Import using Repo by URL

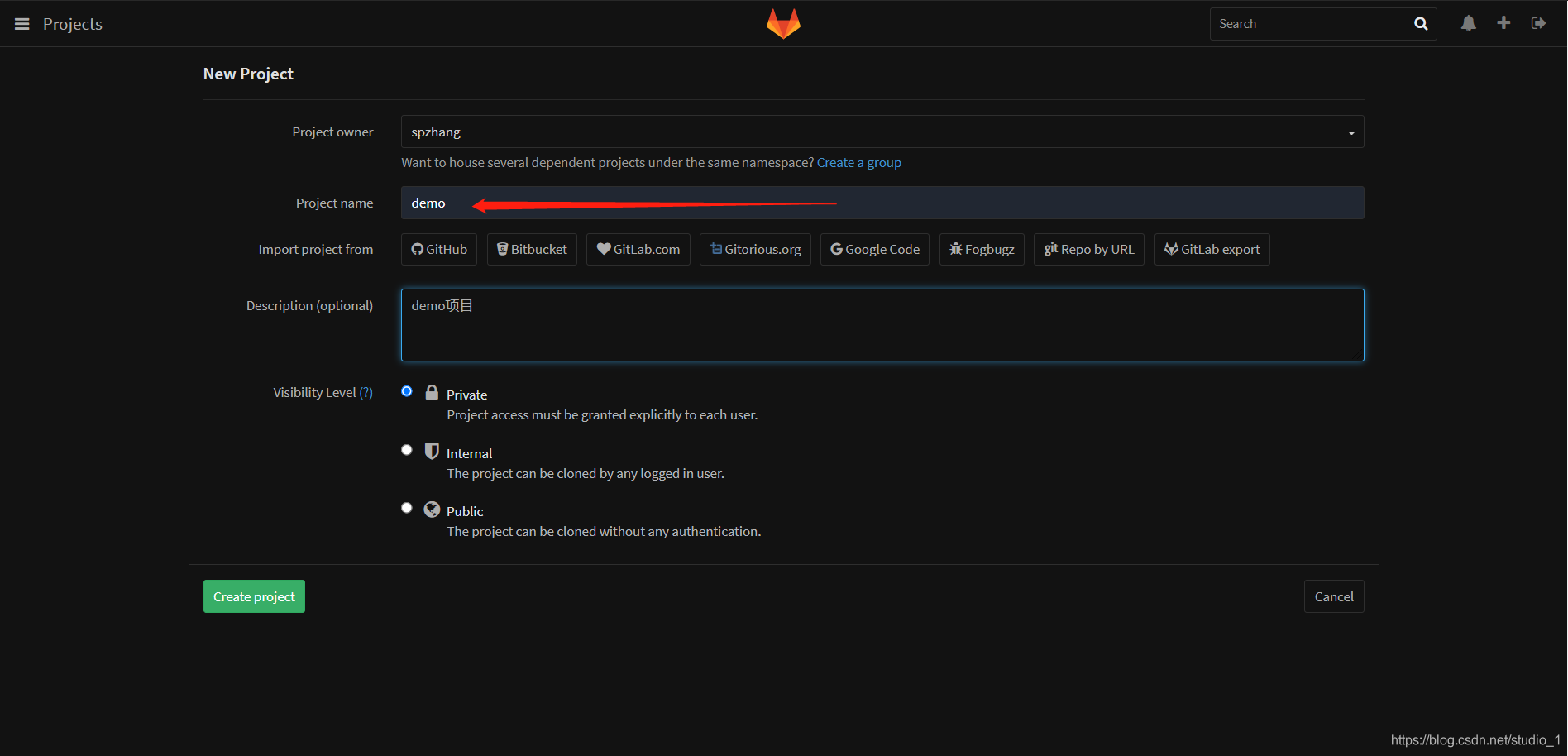(1089, 249)
